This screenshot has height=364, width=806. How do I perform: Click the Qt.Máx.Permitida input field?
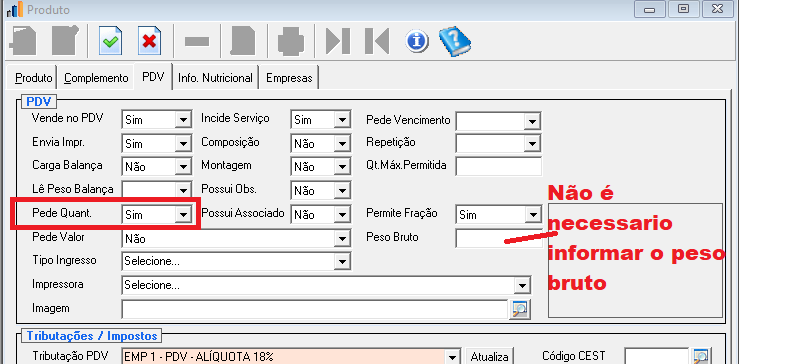tap(499, 167)
